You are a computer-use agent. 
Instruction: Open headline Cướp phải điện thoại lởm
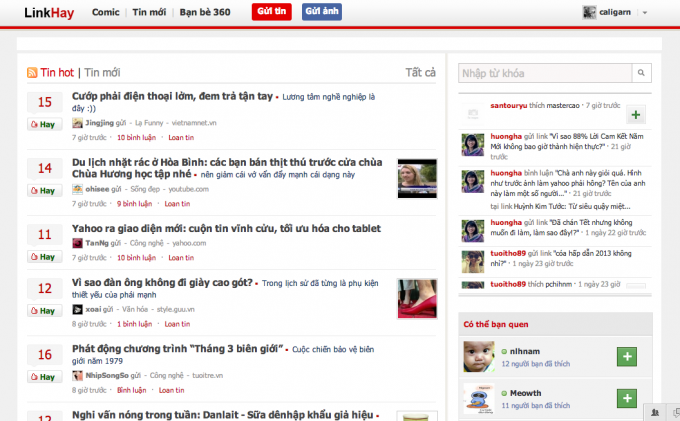pos(172,96)
